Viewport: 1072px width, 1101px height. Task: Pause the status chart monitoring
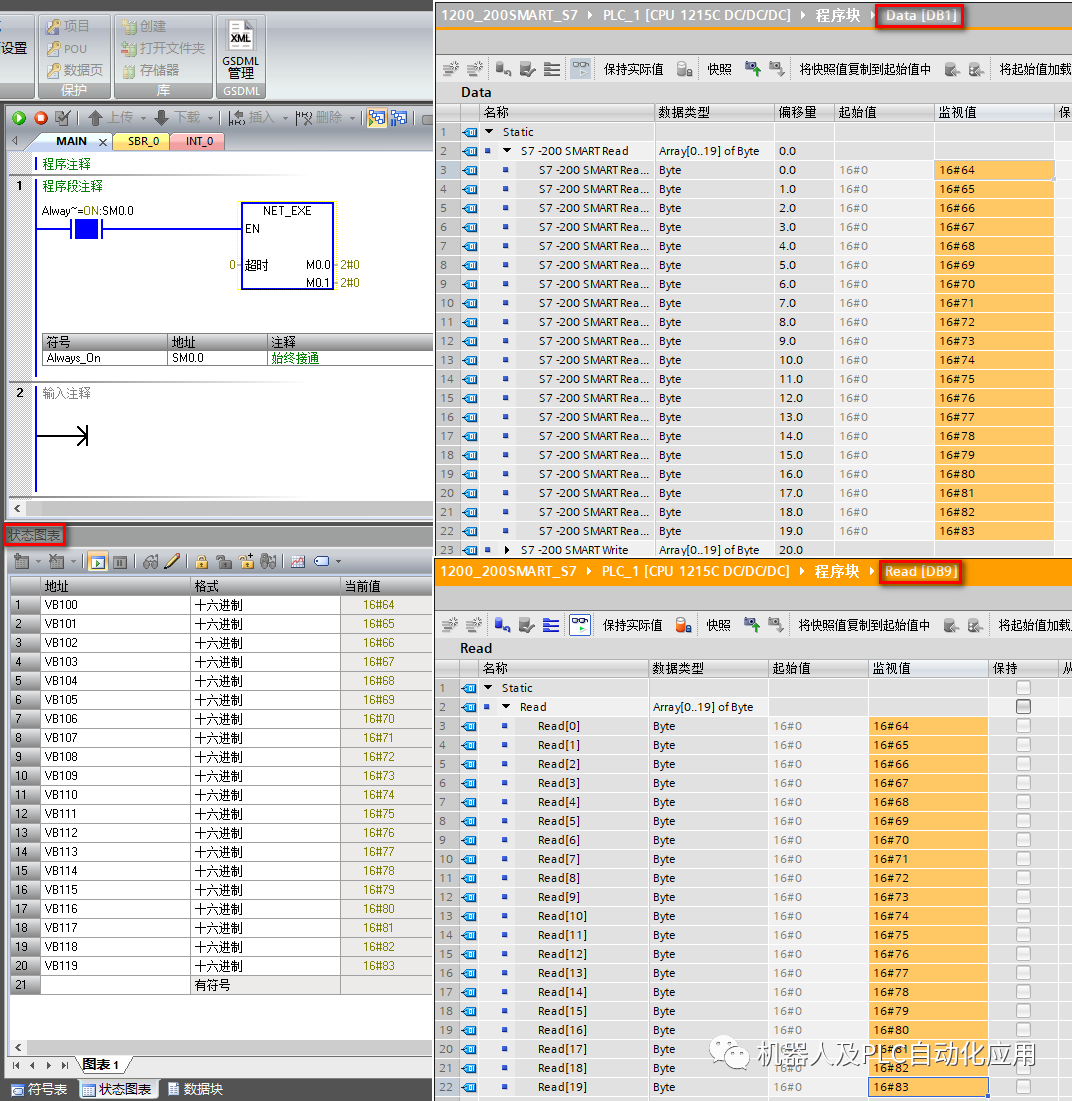pyautogui.click(x=119, y=562)
